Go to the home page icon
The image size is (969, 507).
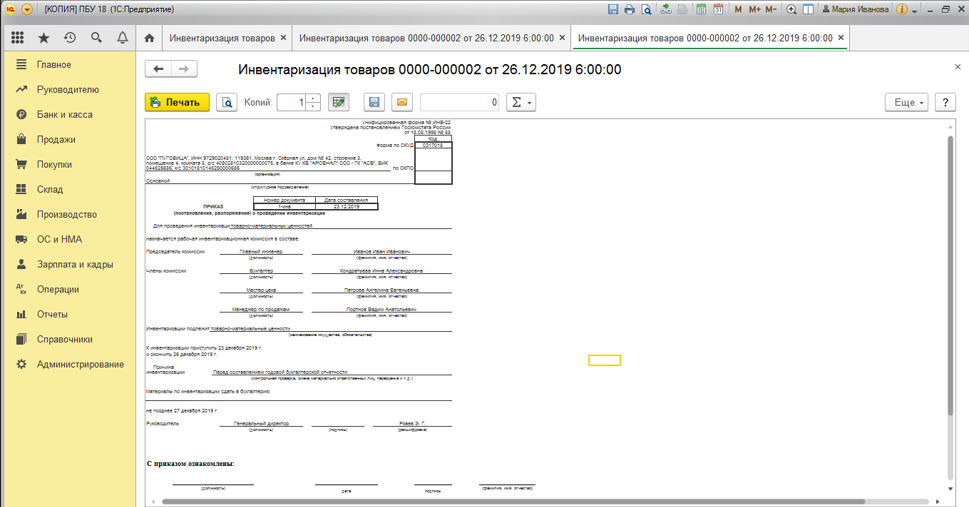(149, 38)
